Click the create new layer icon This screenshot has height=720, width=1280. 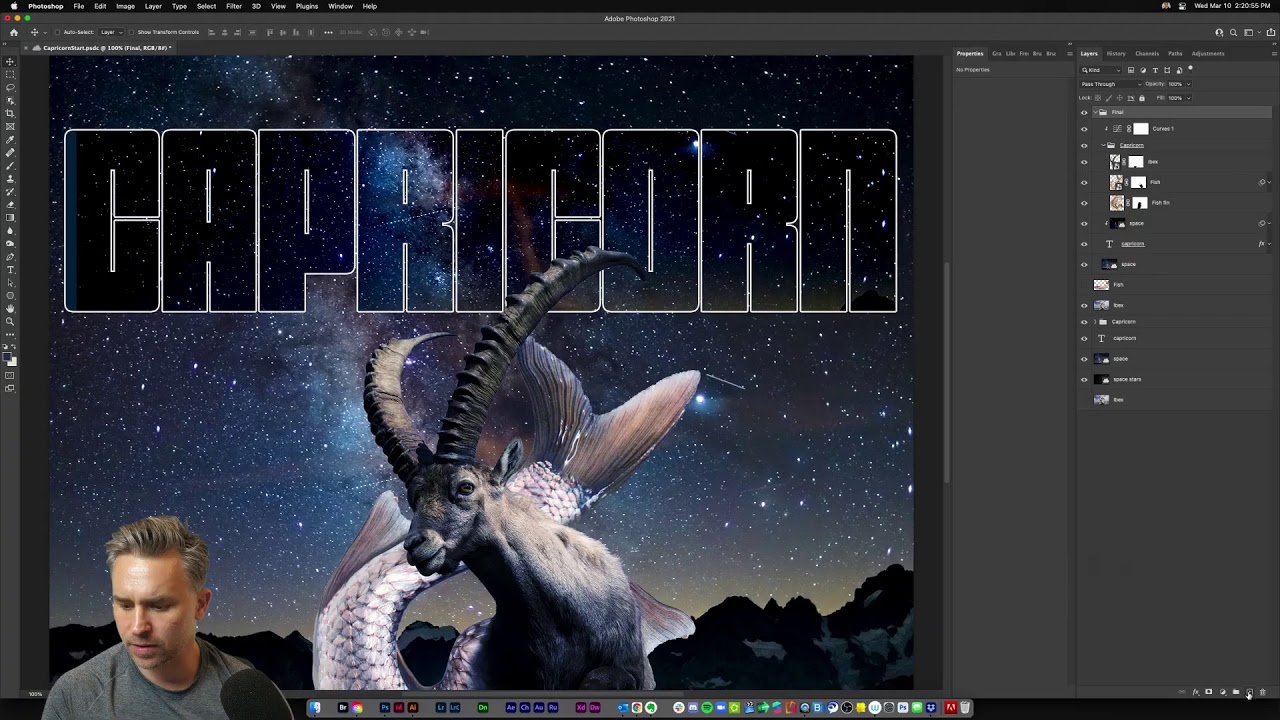point(1249,692)
